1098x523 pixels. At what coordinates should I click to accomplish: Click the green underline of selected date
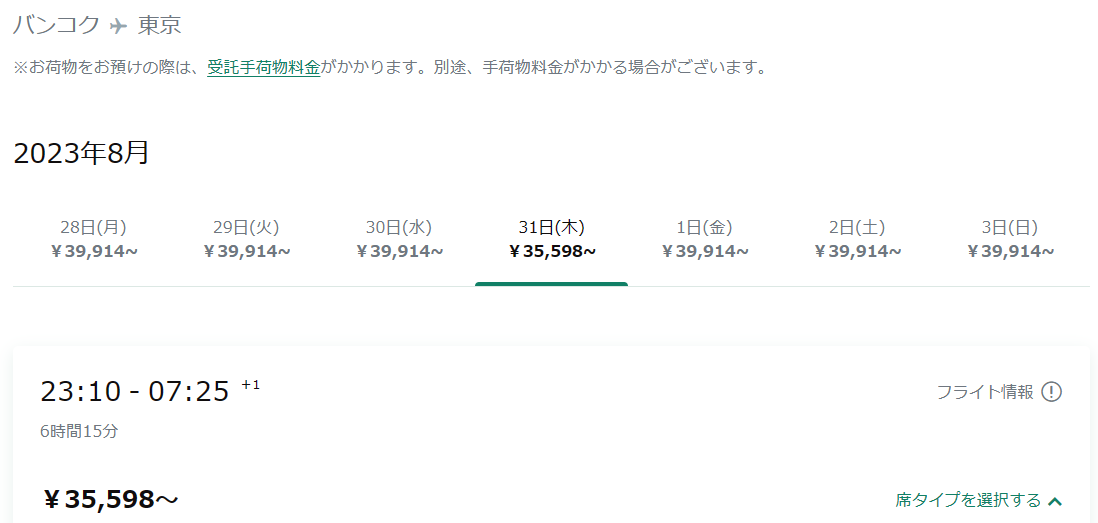point(552,284)
